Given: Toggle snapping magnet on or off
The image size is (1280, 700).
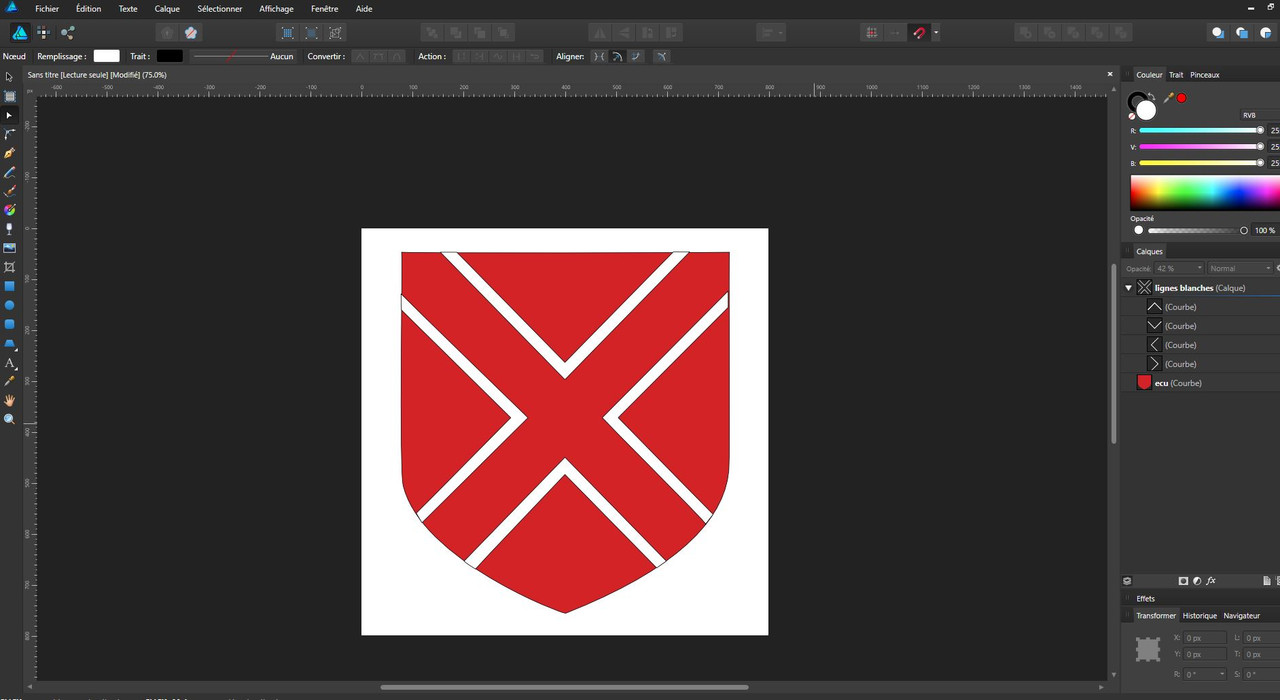Looking at the screenshot, I should point(920,33).
